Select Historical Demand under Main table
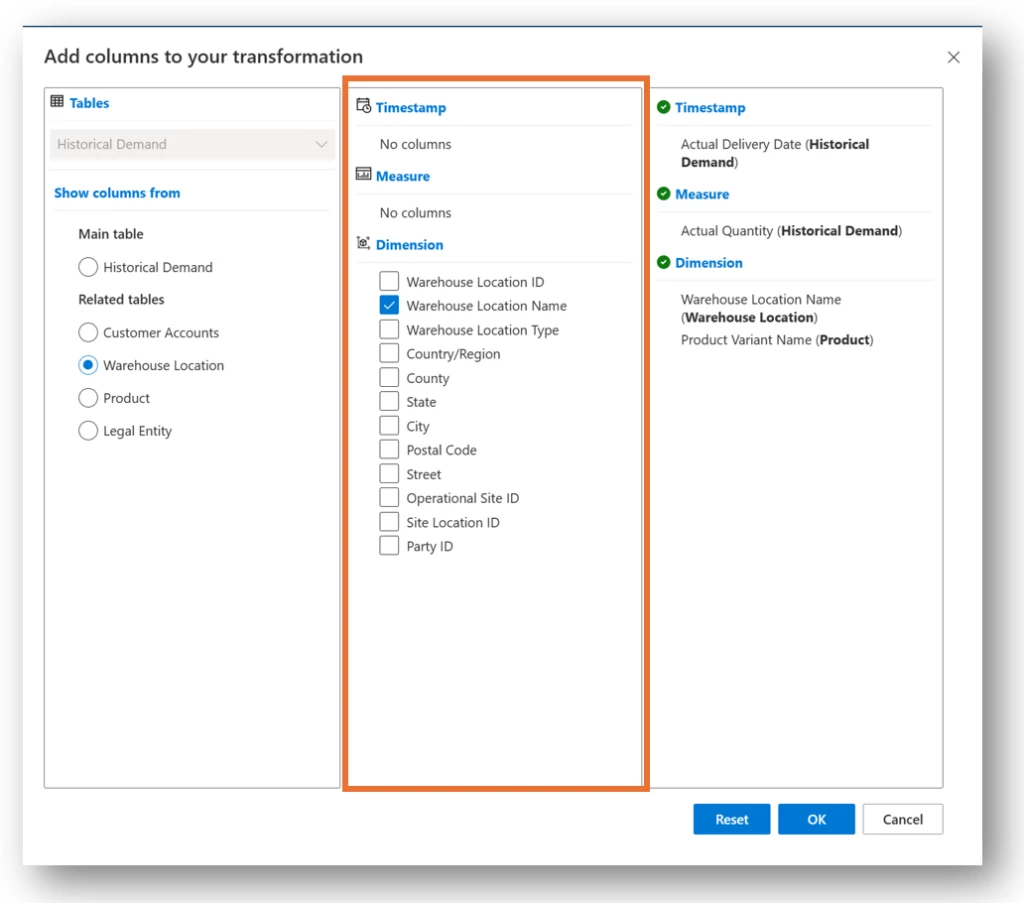Image resolution: width=1024 pixels, height=903 pixels. coord(88,267)
